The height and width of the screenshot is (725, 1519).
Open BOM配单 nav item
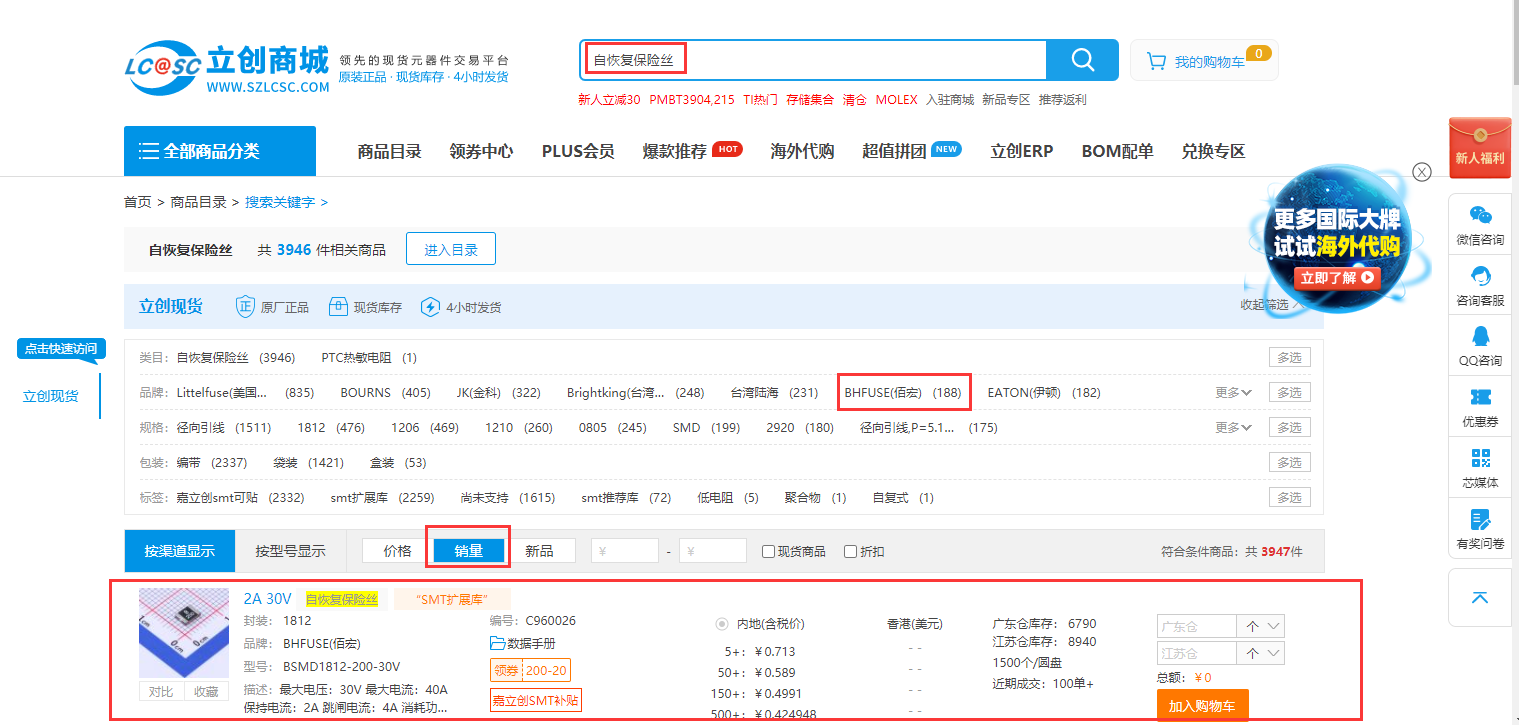(x=1117, y=151)
